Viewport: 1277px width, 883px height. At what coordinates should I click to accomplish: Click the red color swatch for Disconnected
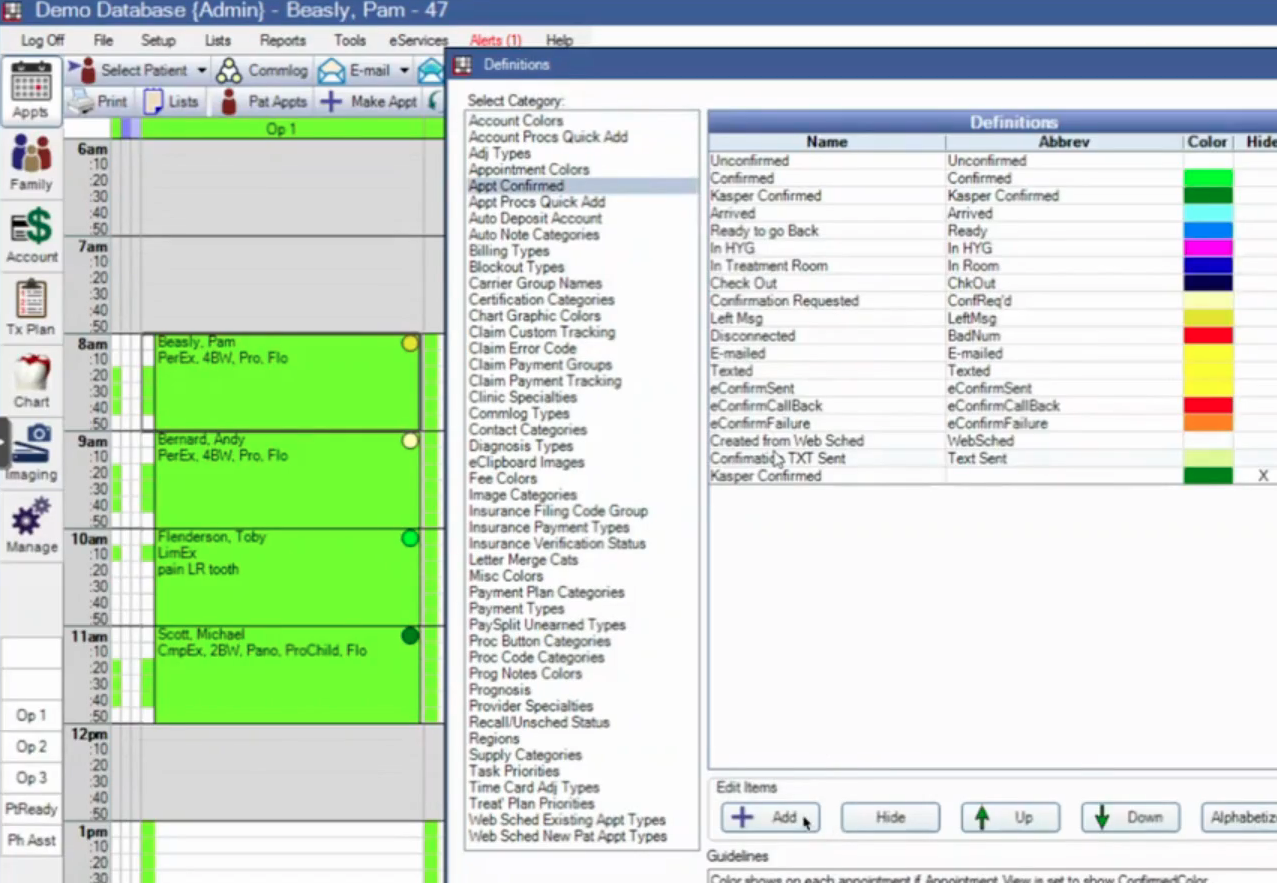(x=1207, y=336)
